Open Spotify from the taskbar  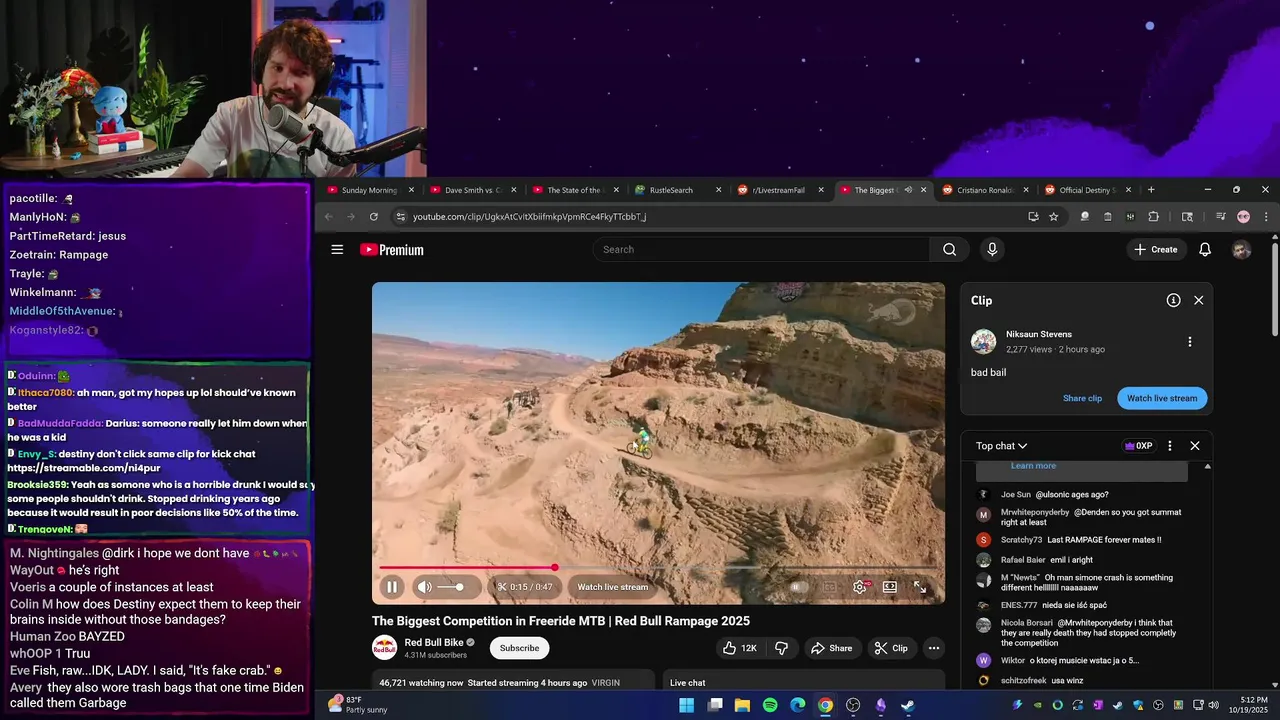[x=770, y=705]
